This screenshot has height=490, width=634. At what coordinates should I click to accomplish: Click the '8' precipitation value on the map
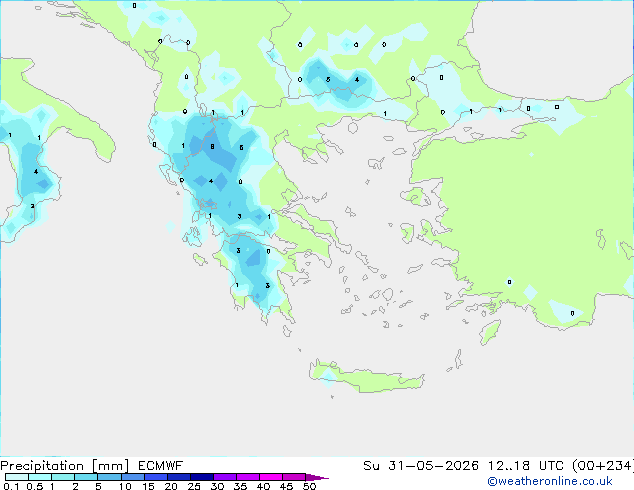point(212,147)
